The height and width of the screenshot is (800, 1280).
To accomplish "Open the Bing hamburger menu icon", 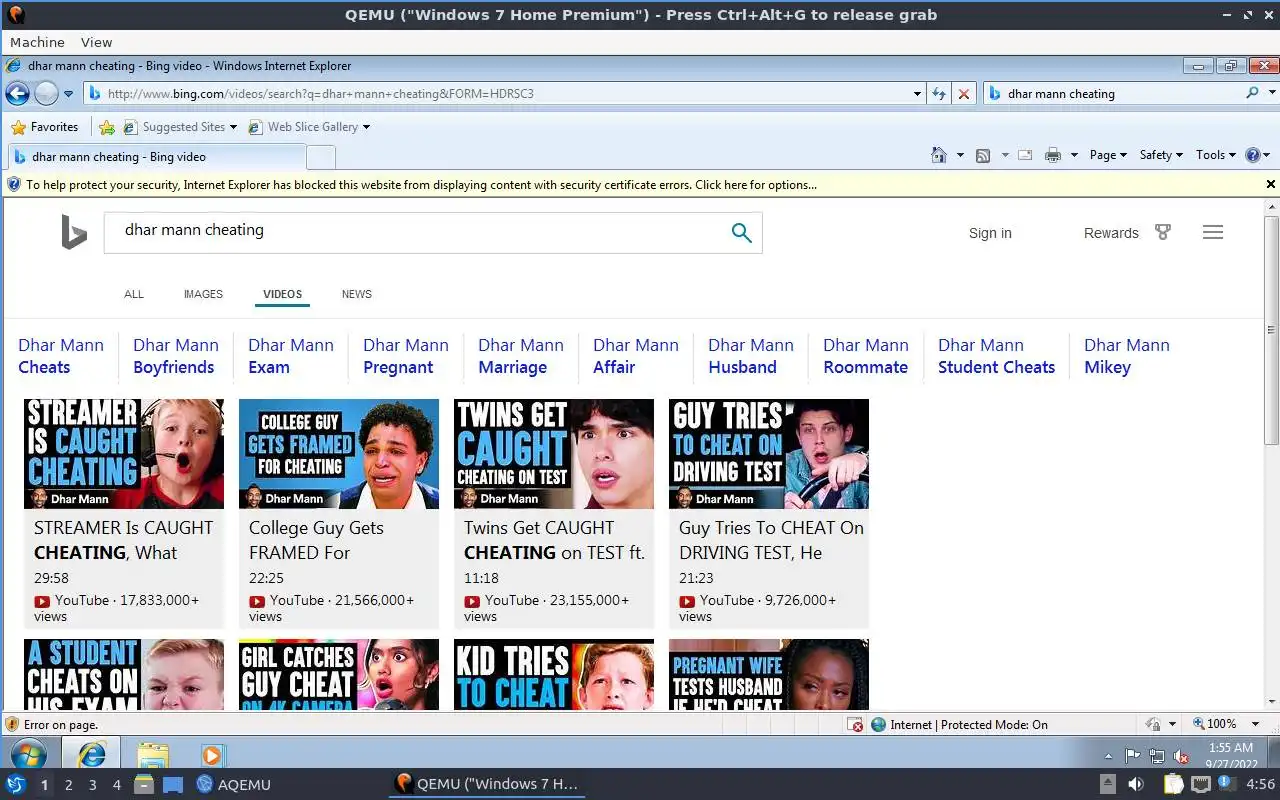I will 1213,232.
